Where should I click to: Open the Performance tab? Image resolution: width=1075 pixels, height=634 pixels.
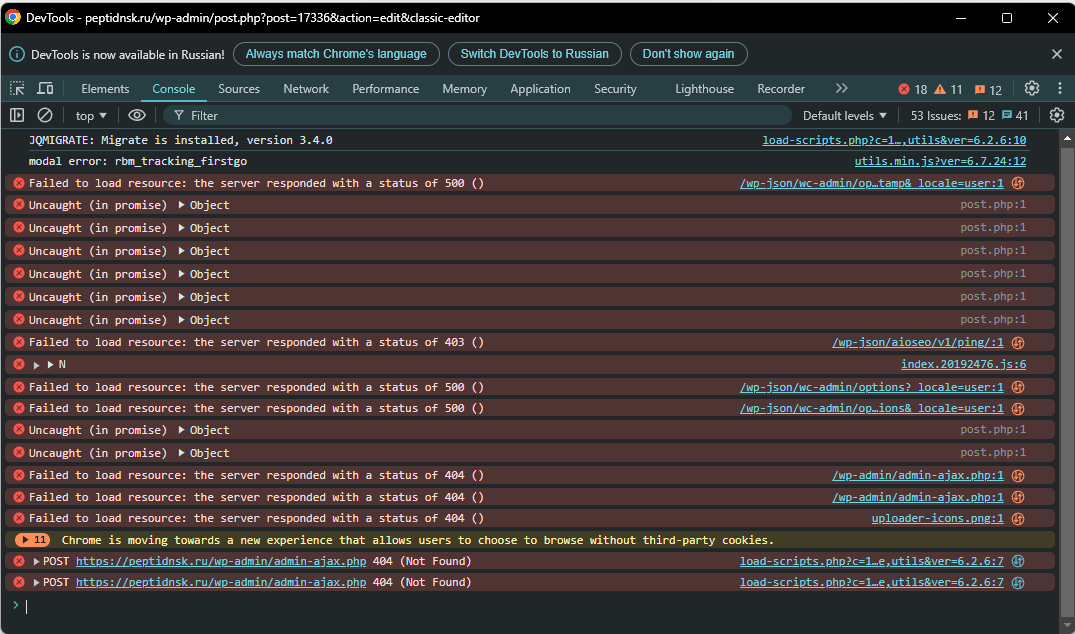[x=385, y=88]
